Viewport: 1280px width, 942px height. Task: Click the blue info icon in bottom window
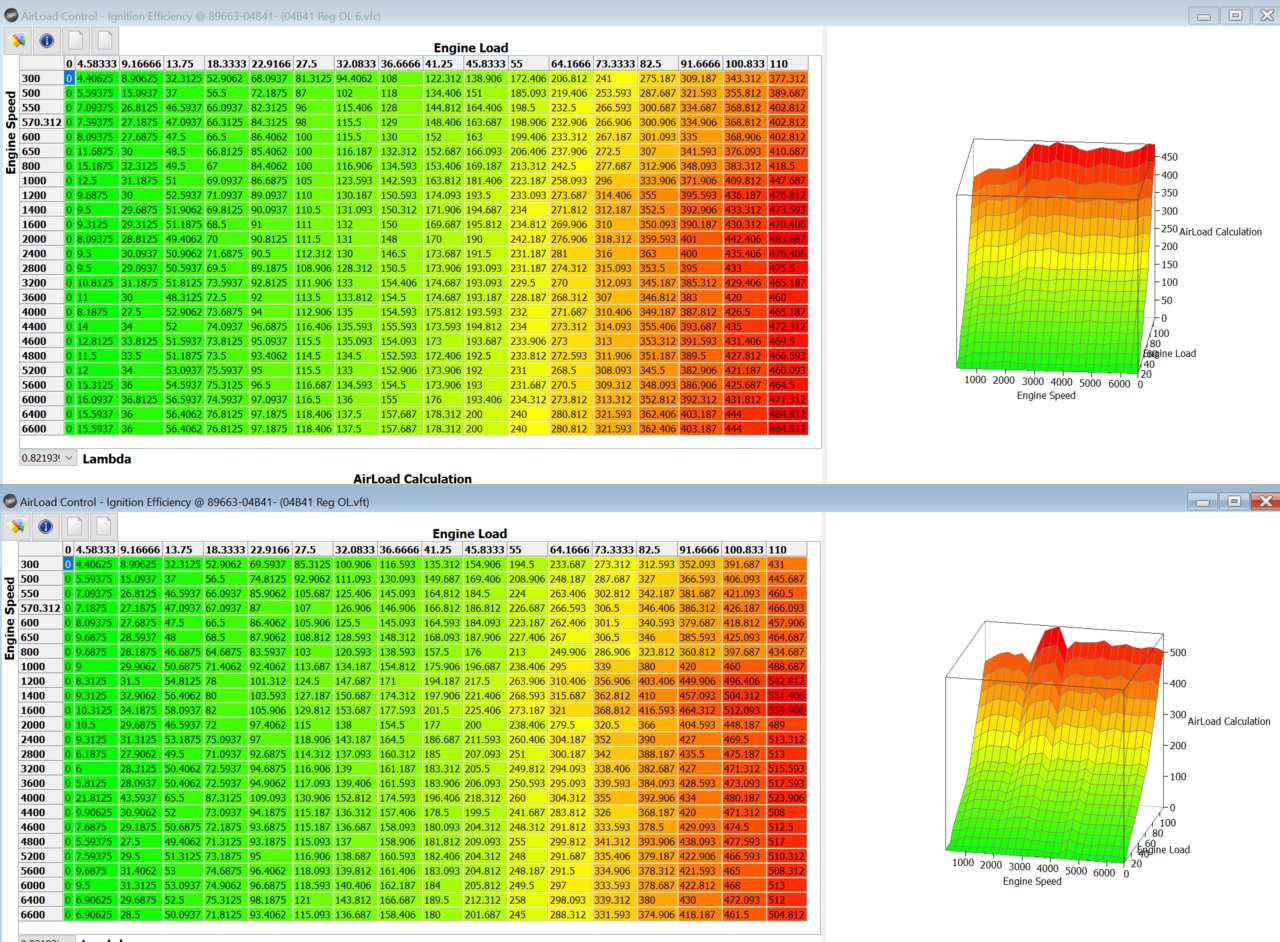46,526
